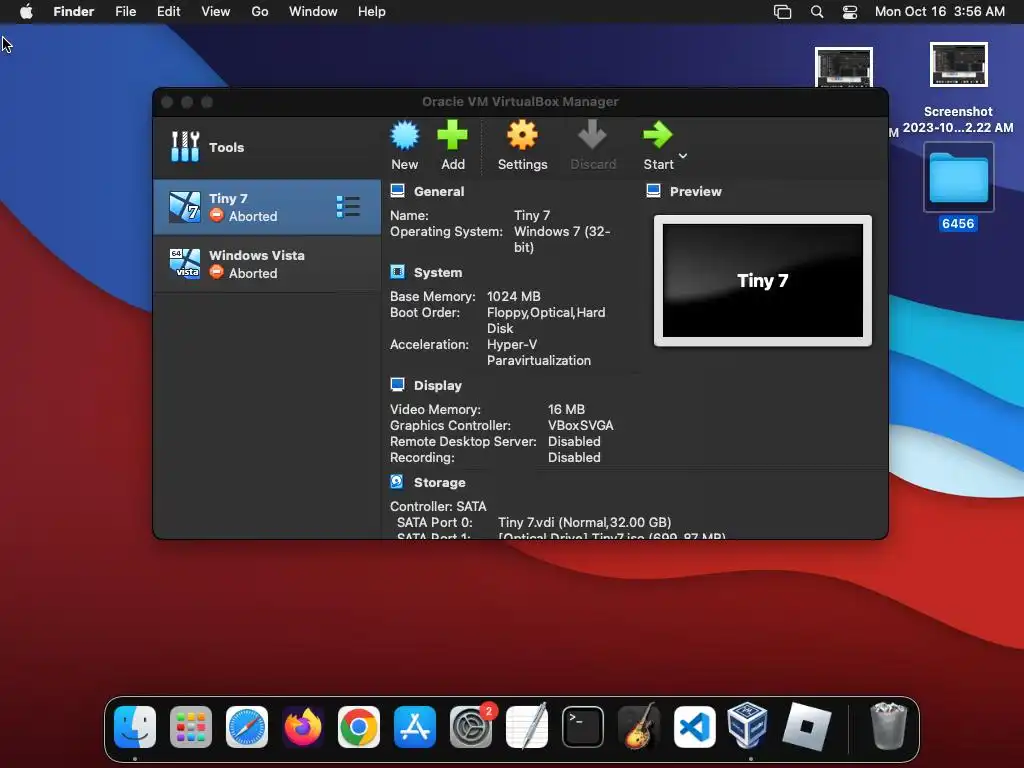Click the Storage section header

[x=440, y=483]
